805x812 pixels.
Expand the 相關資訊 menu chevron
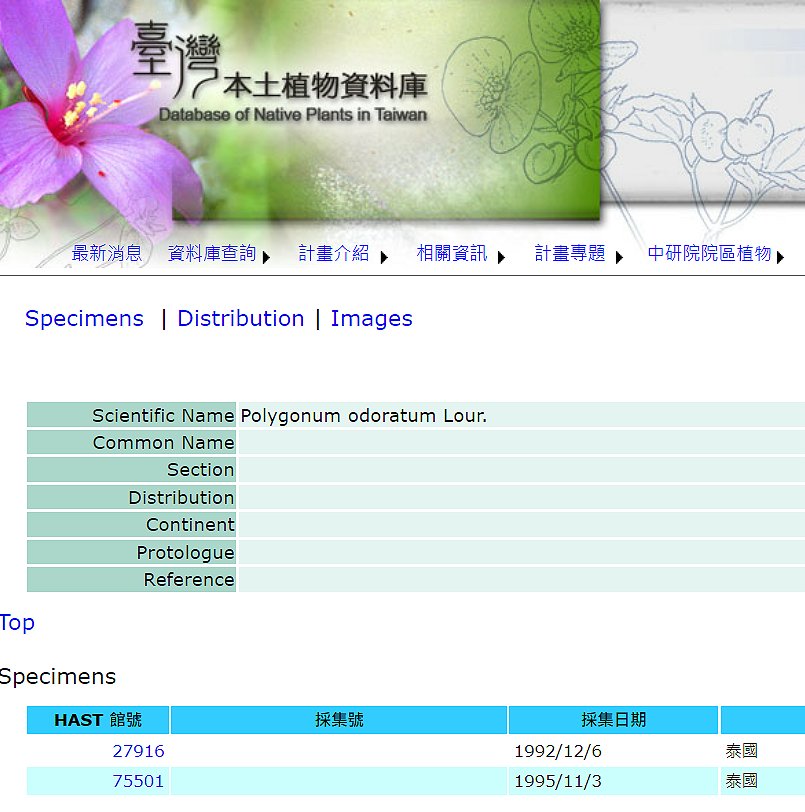click(500, 258)
